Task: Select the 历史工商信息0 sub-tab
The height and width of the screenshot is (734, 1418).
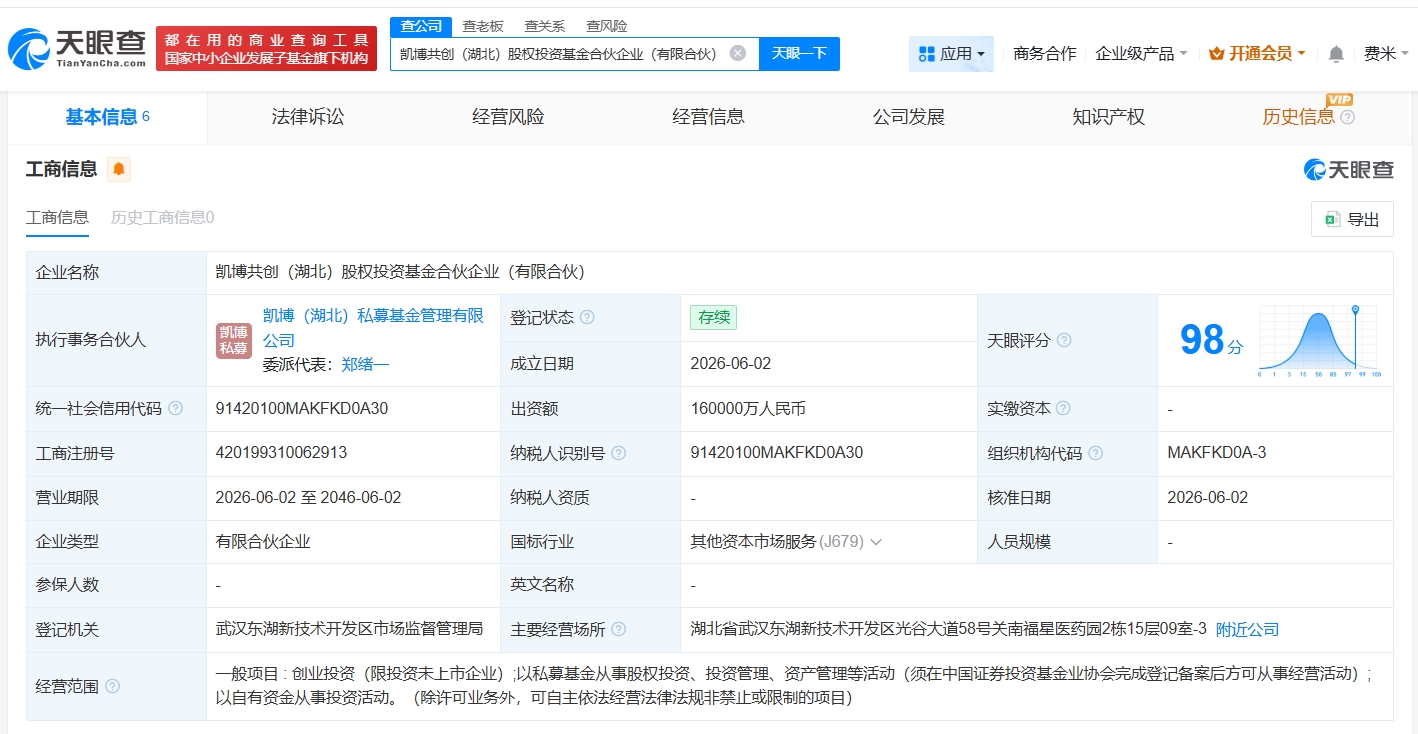Action: pos(162,217)
